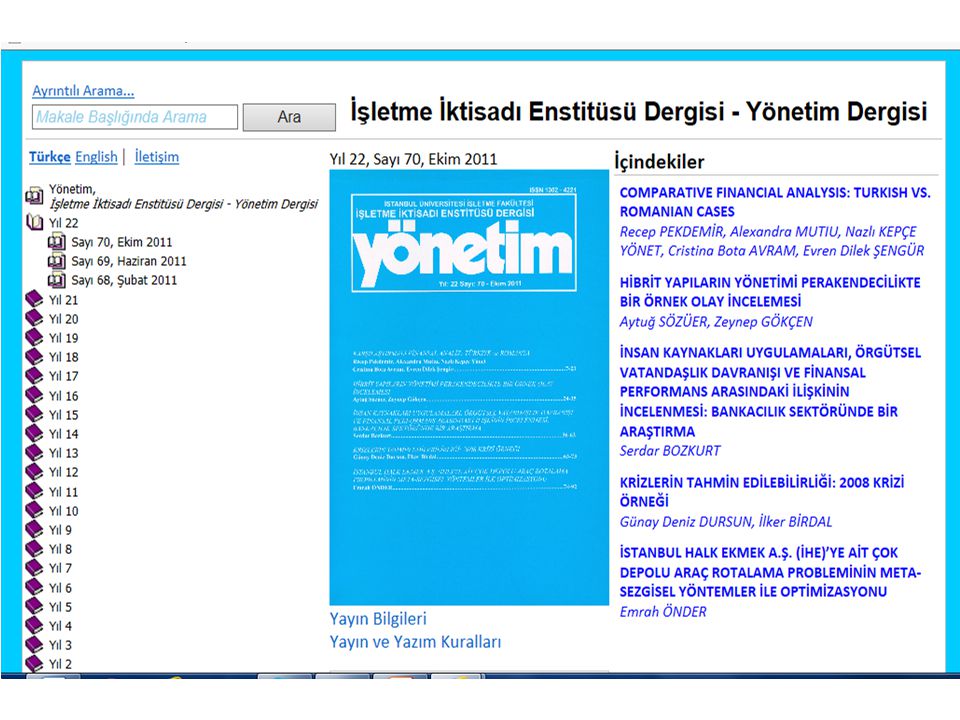The width and height of the screenshot is (960, 720).
Task: Open article İstanbul Halk Ekmek A.Ş. araç rotalama
Action: click(x=770, y=572)
